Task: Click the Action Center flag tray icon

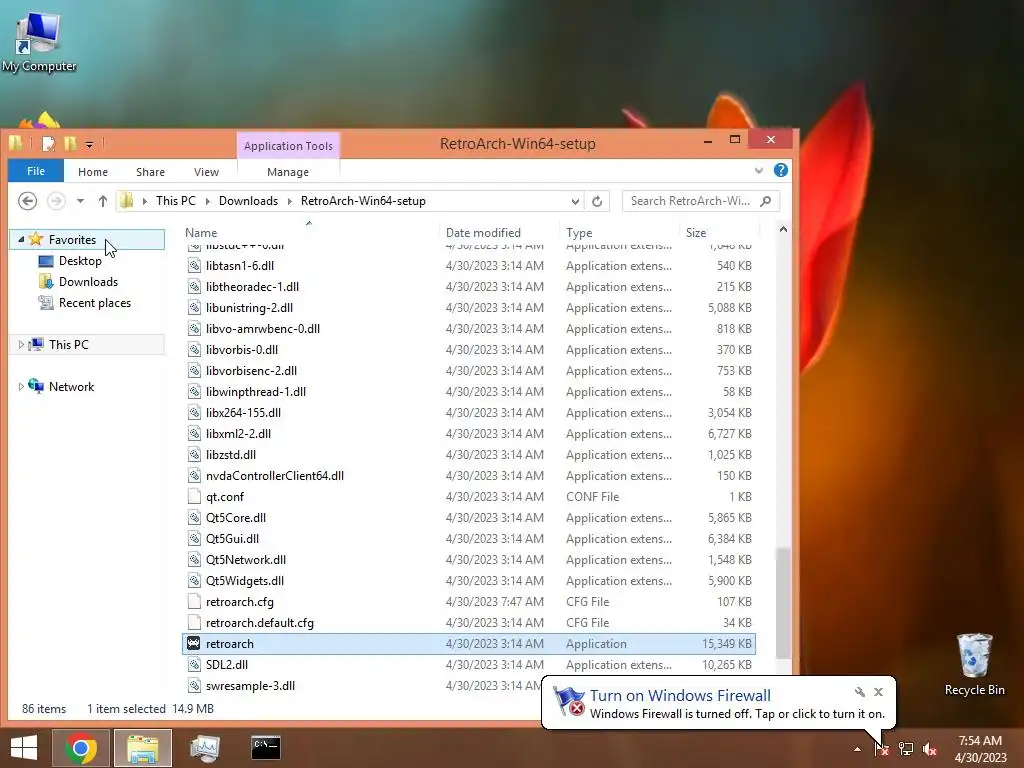Action: (882, 748)
